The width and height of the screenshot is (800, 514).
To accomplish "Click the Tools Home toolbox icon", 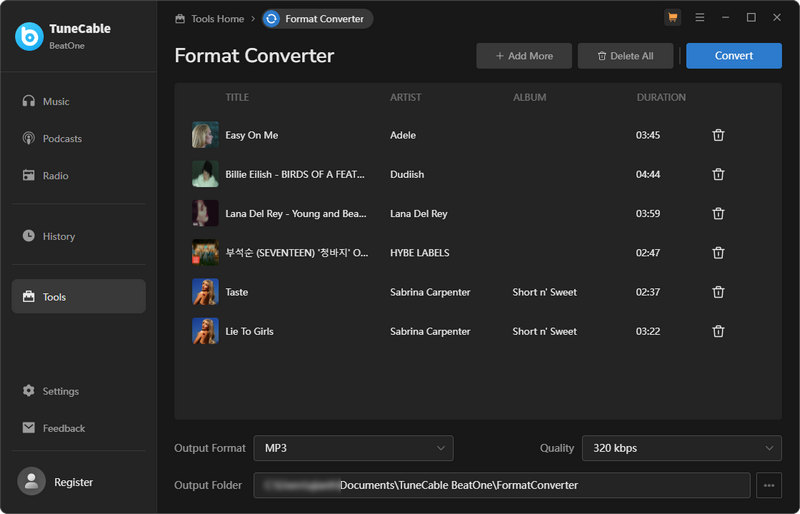I will coord(180,19).
